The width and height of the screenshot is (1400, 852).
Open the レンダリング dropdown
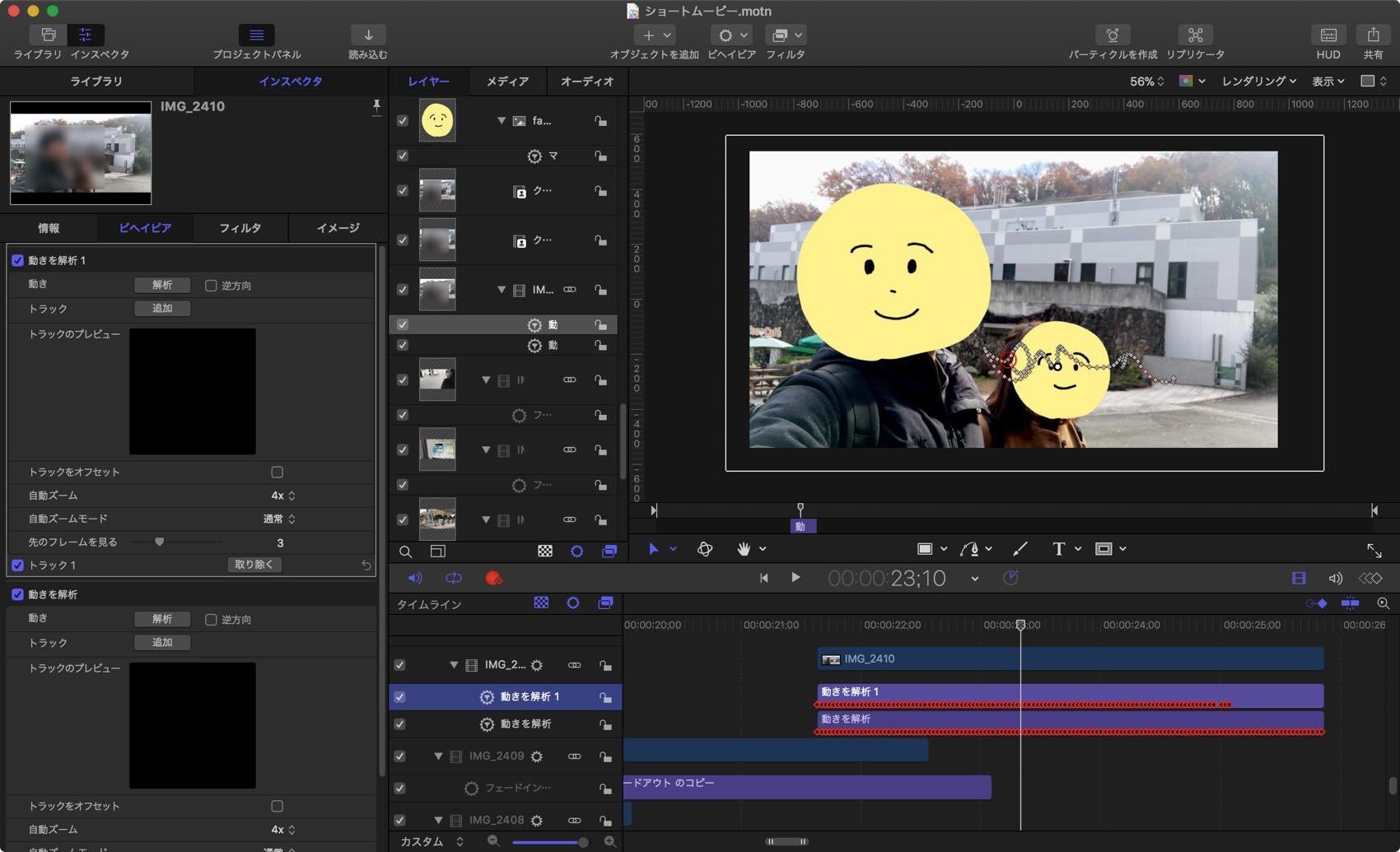point(1259,81)
